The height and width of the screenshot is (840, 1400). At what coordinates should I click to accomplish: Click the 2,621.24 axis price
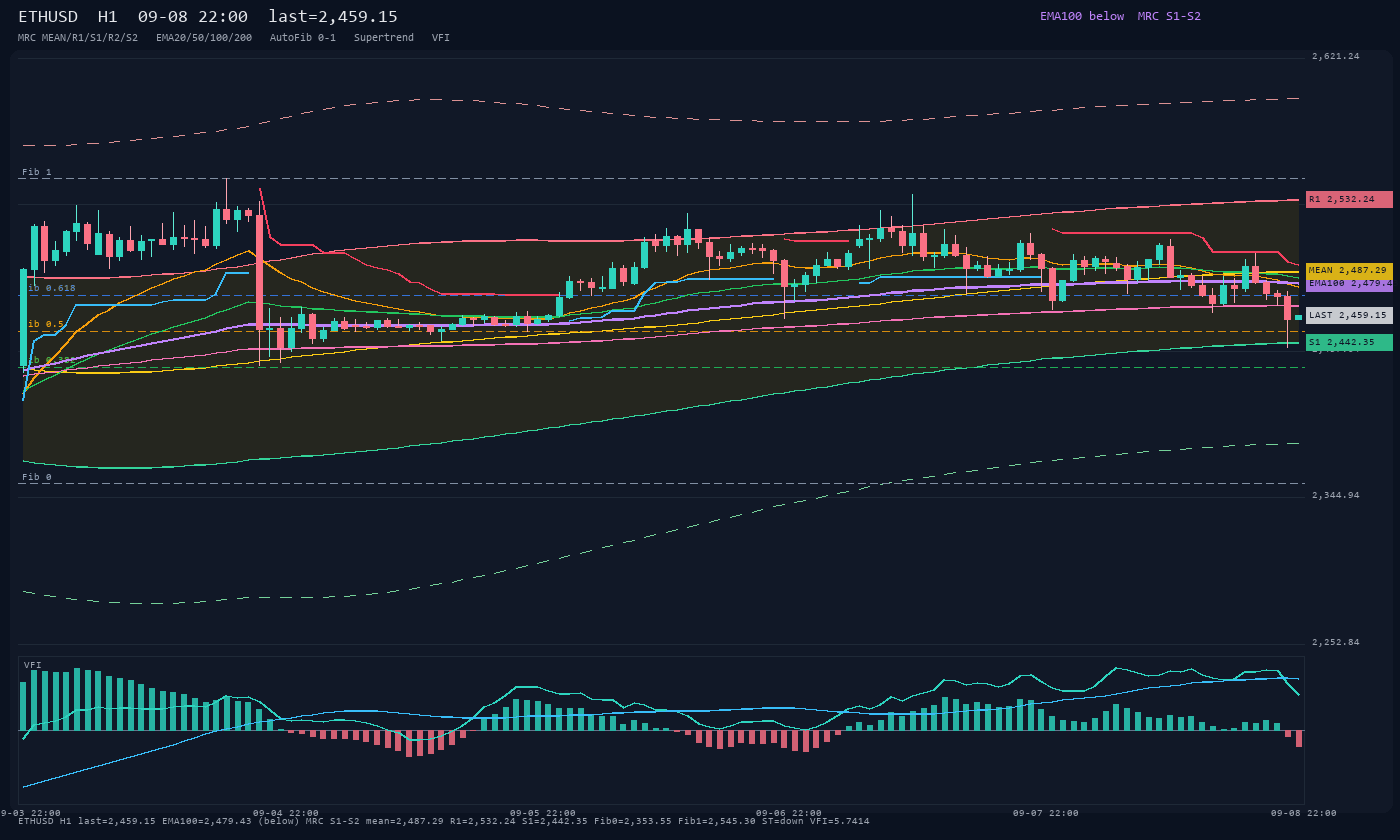pyautogui.click(x=1336, y=56)
